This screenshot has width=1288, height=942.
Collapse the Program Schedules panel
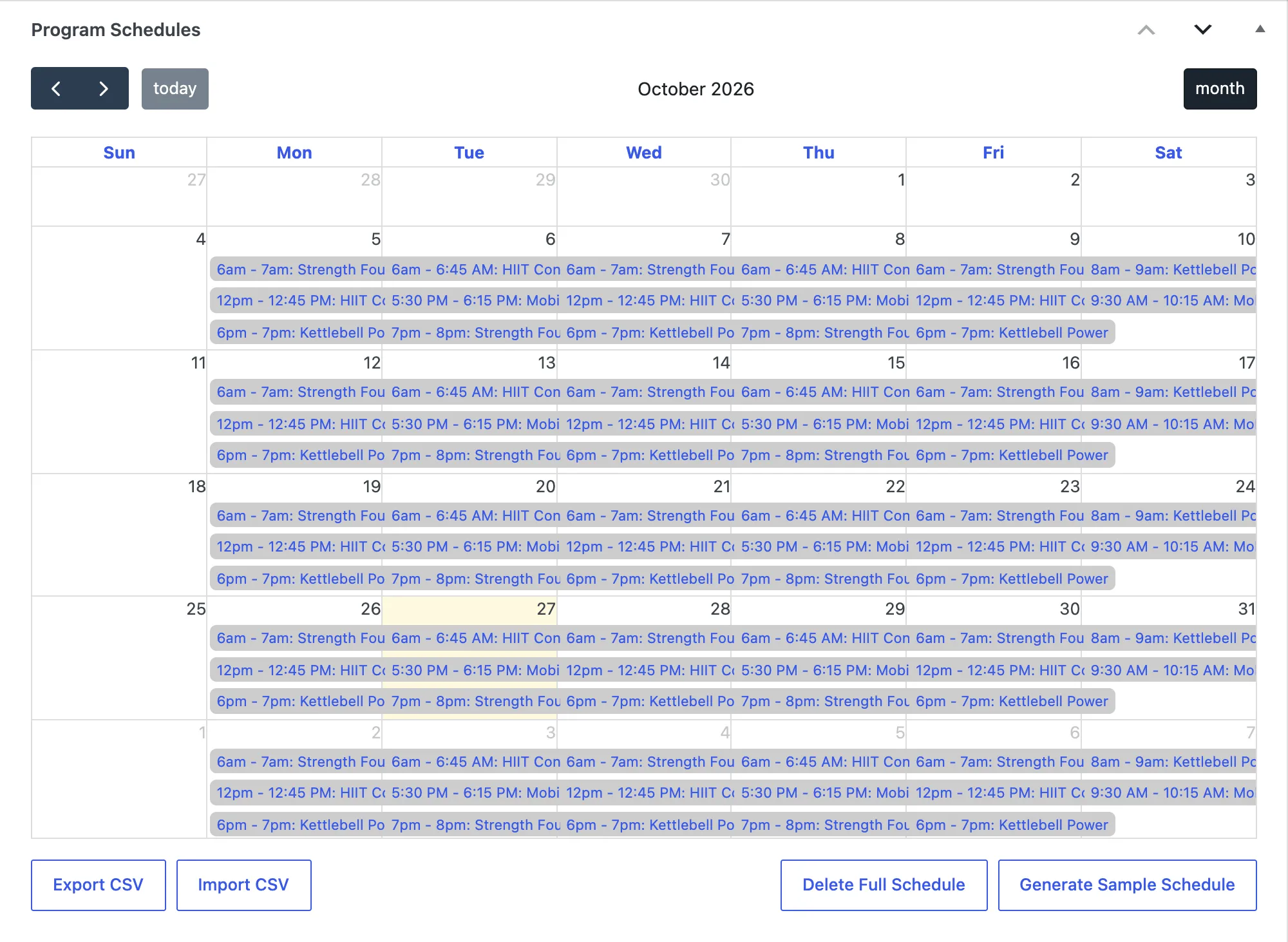1260,29
